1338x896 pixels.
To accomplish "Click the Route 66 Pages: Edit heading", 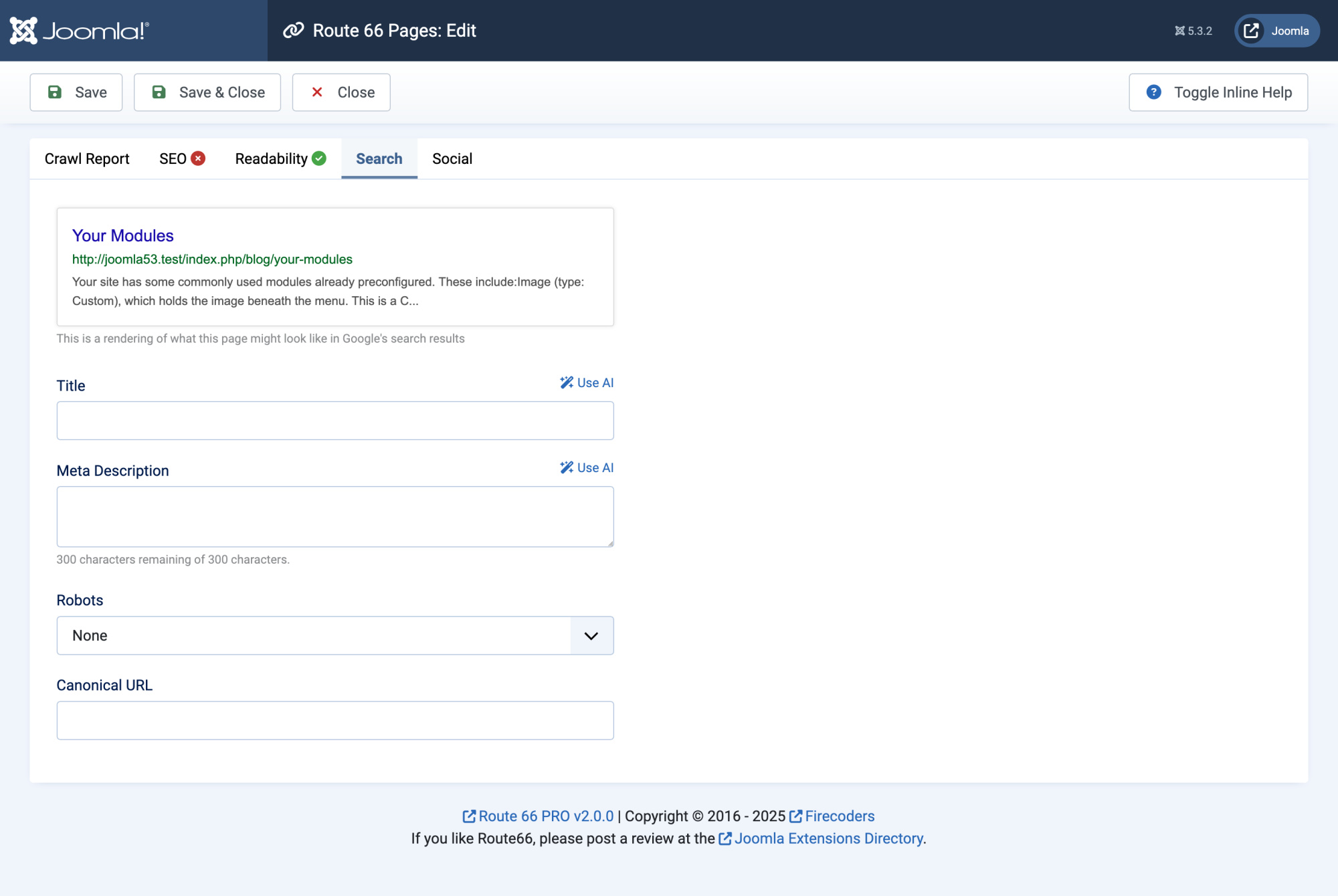I will tap(395, 31).
